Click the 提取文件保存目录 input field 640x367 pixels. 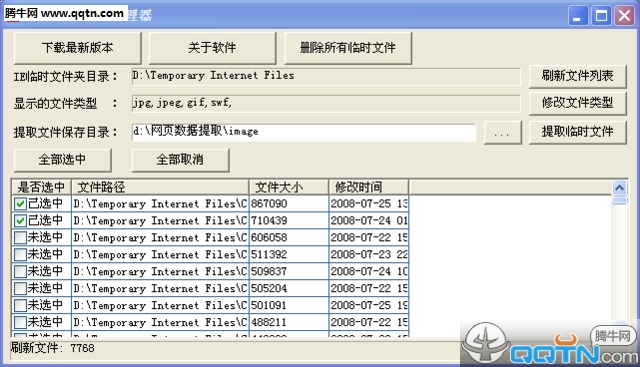click(x=304, y=132)
